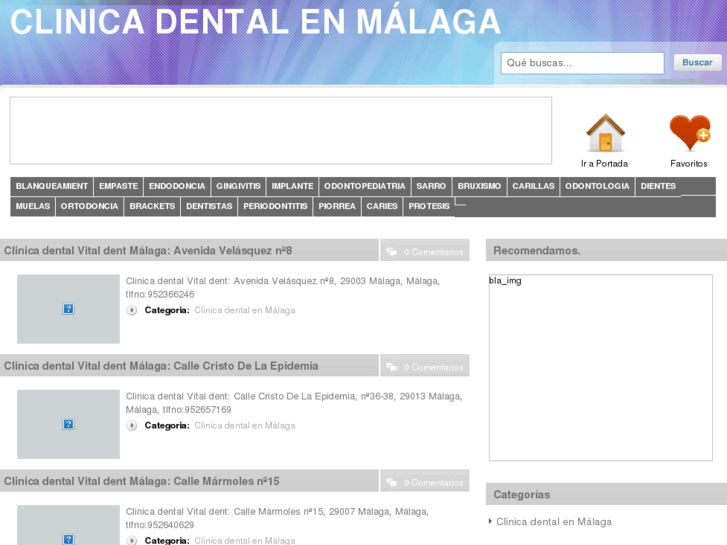Select the ODONTOPEDIATRIA menu item
Screen dimensions: 727x545
pos(365,186)
